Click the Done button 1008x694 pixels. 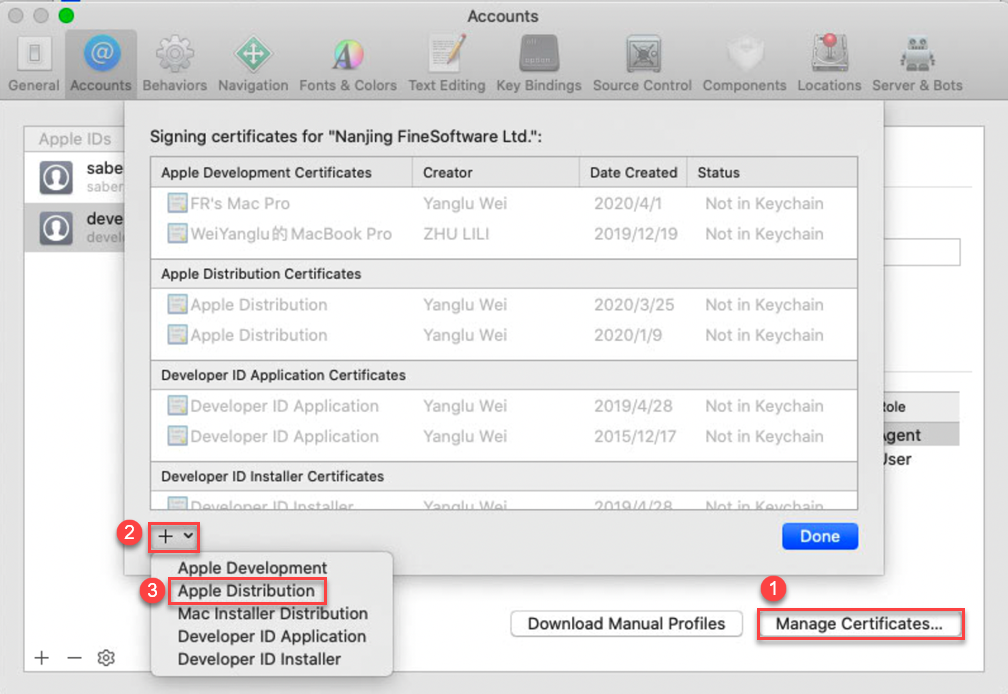(820, 537)
